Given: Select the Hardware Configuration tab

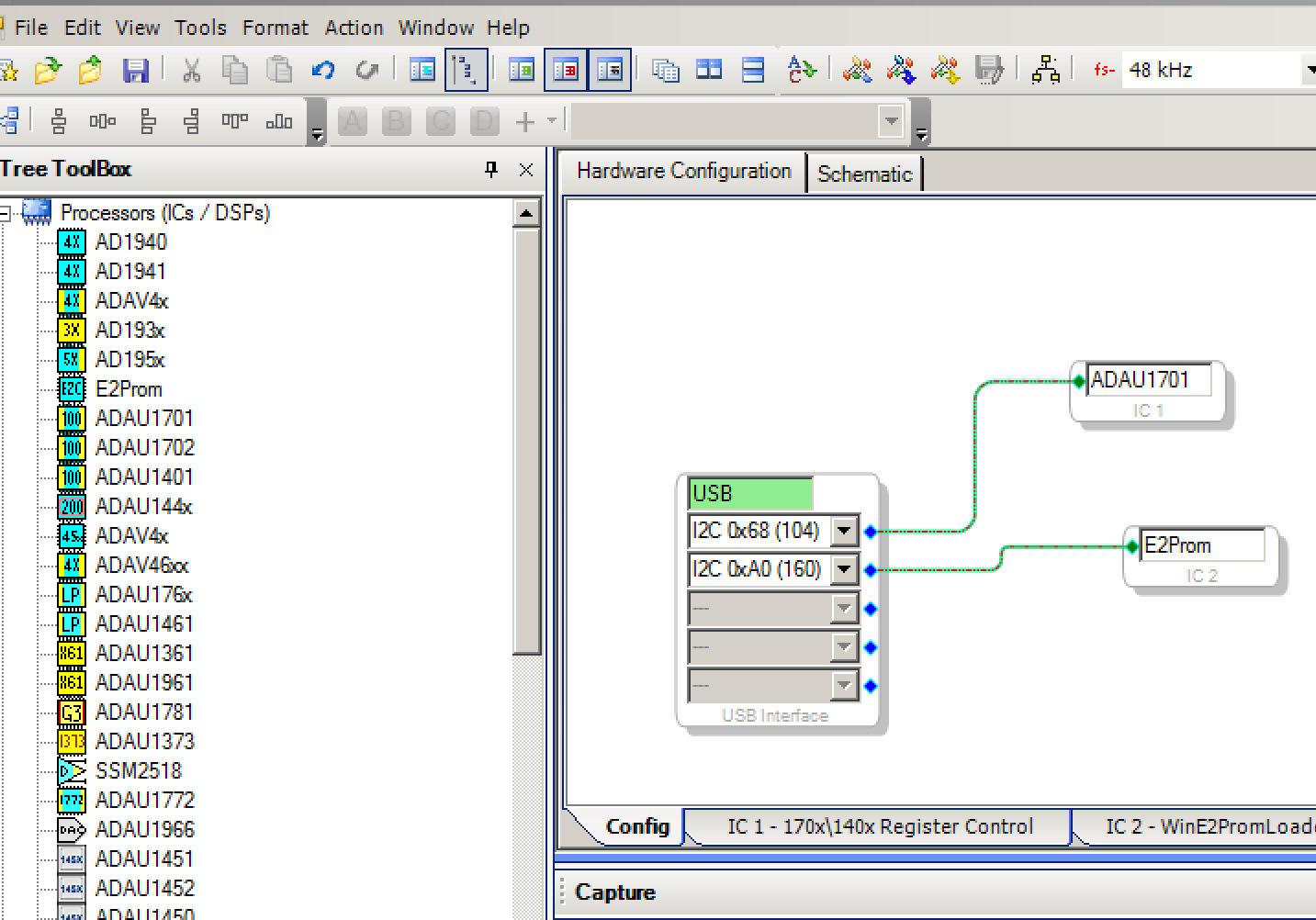Looking at the screenshot, I should click(683, 171).
